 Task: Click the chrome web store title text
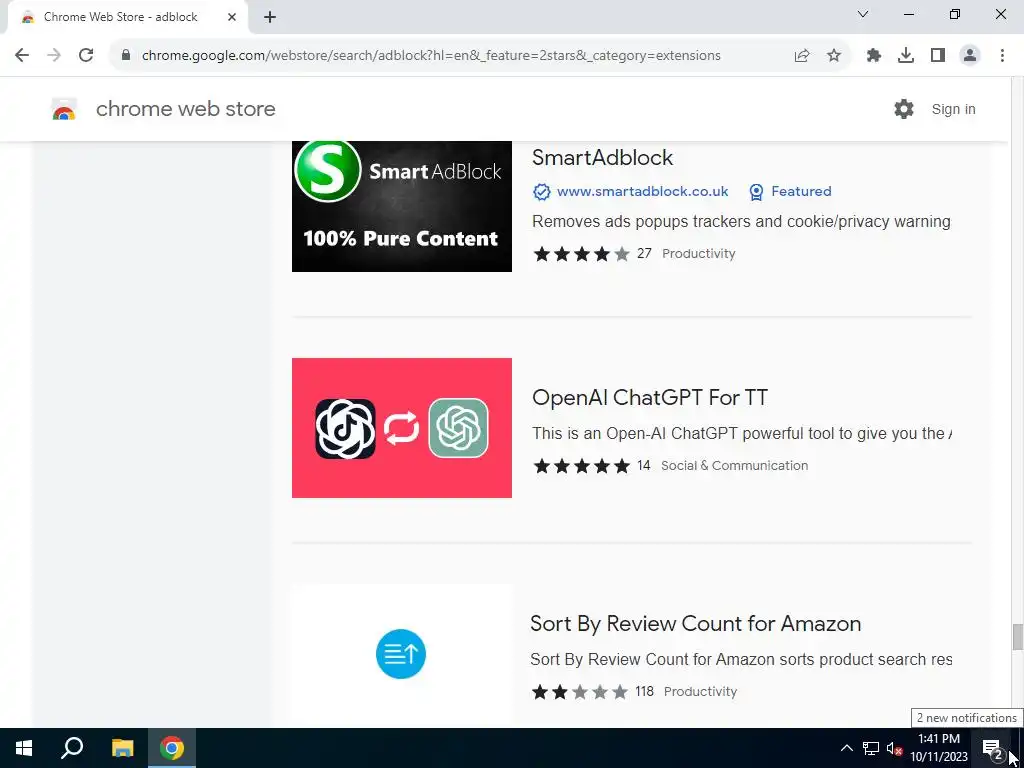tap(185, 109)
